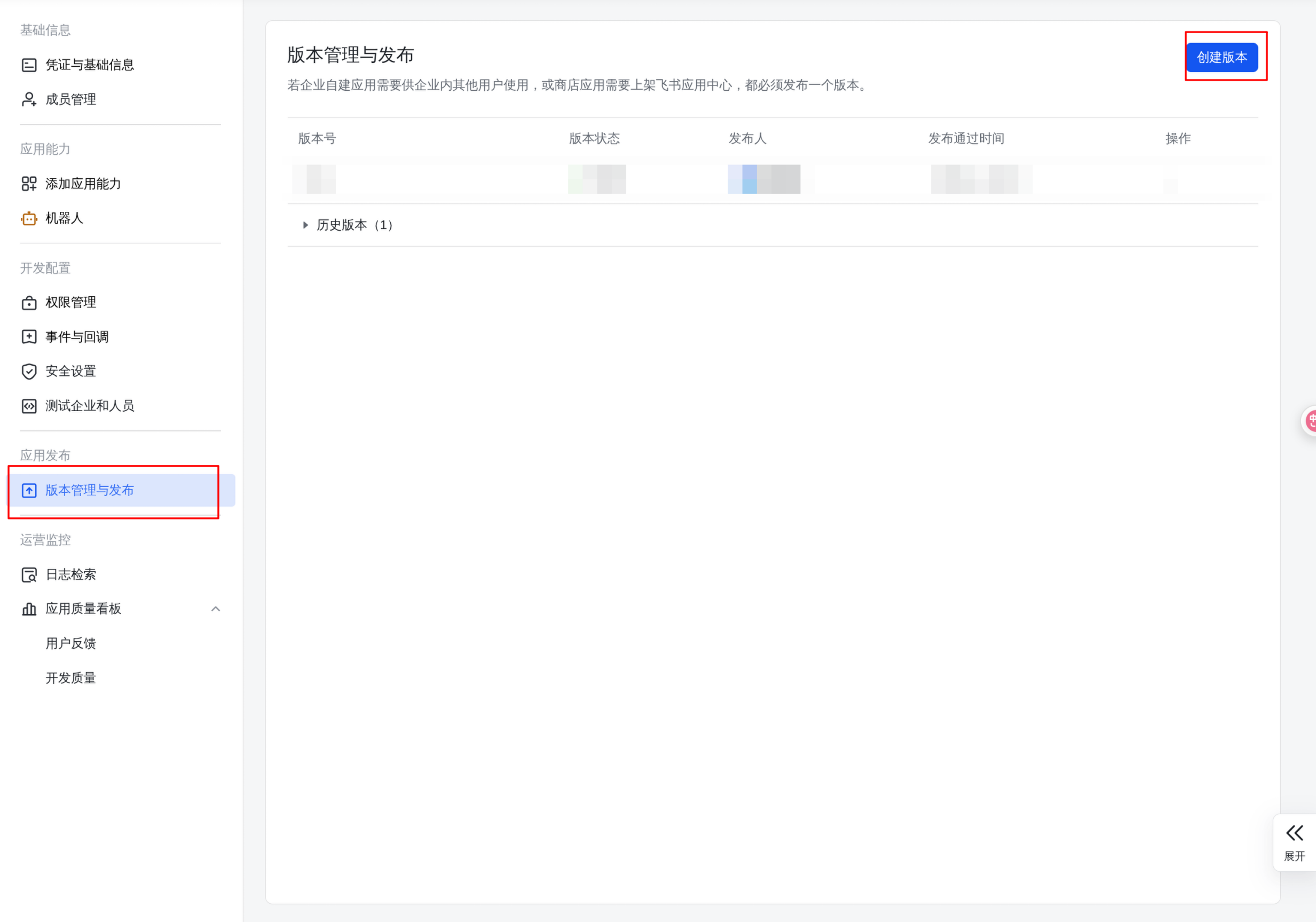
Task: Click the 凭证与基础信息 card icon
Action: pos(29,65)
